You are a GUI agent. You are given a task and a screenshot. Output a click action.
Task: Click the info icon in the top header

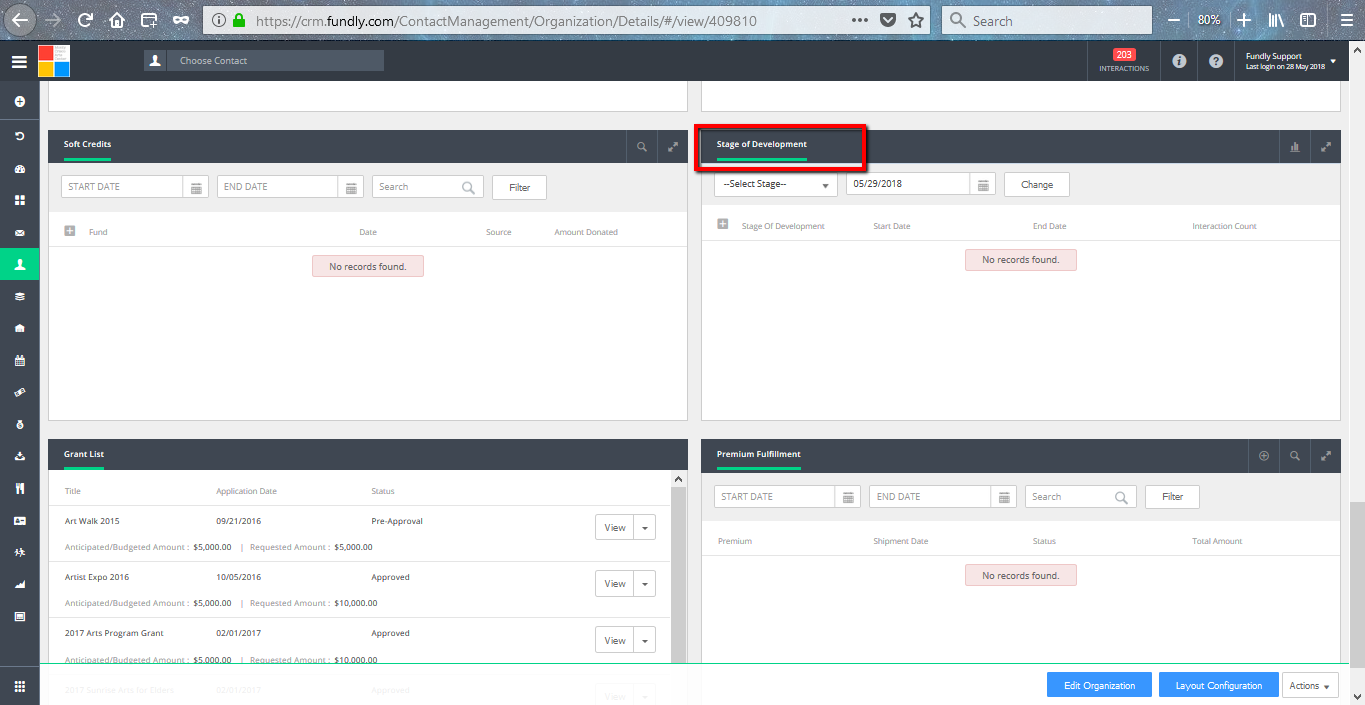click(x=1179, y=61)
